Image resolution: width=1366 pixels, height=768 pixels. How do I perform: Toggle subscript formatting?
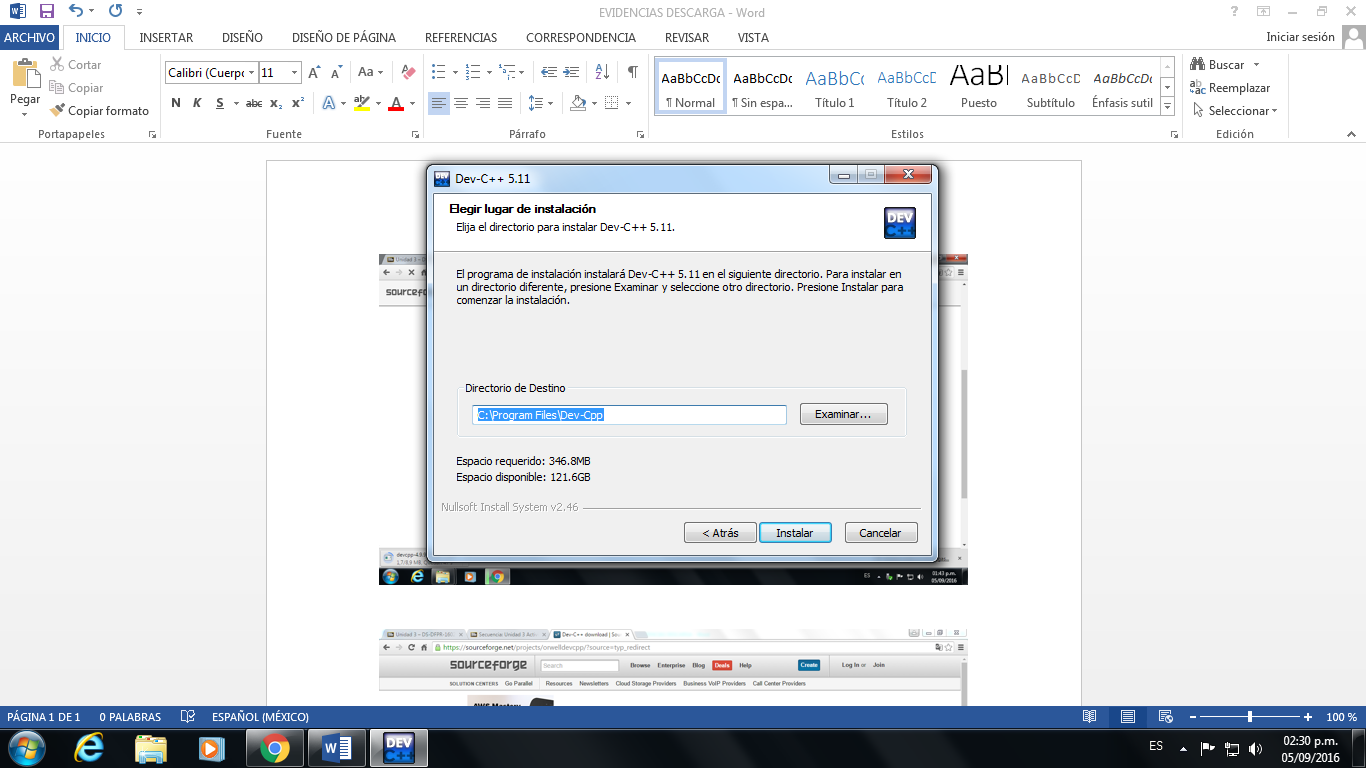[x=276, y=103]
